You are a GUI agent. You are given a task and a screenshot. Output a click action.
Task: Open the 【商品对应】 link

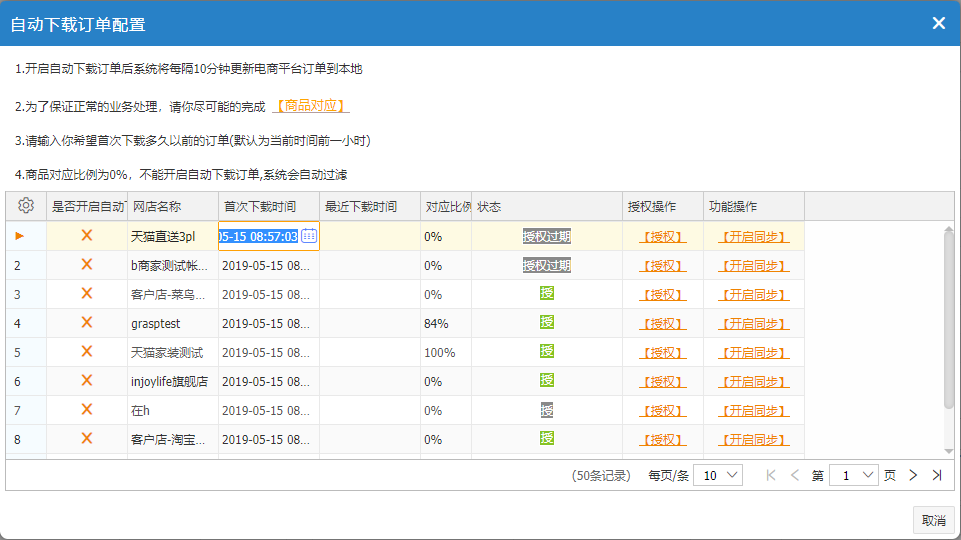click(x=311, y=106)
